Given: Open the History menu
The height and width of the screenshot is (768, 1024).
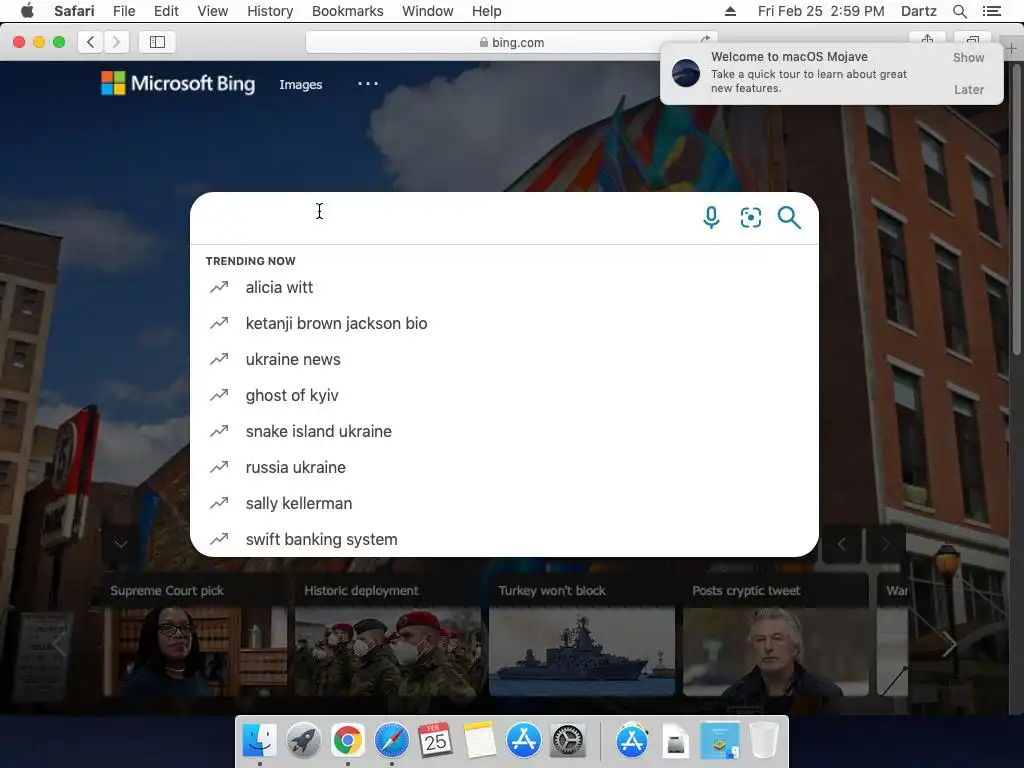Looking at the screenshot, I should pos(270,11).
